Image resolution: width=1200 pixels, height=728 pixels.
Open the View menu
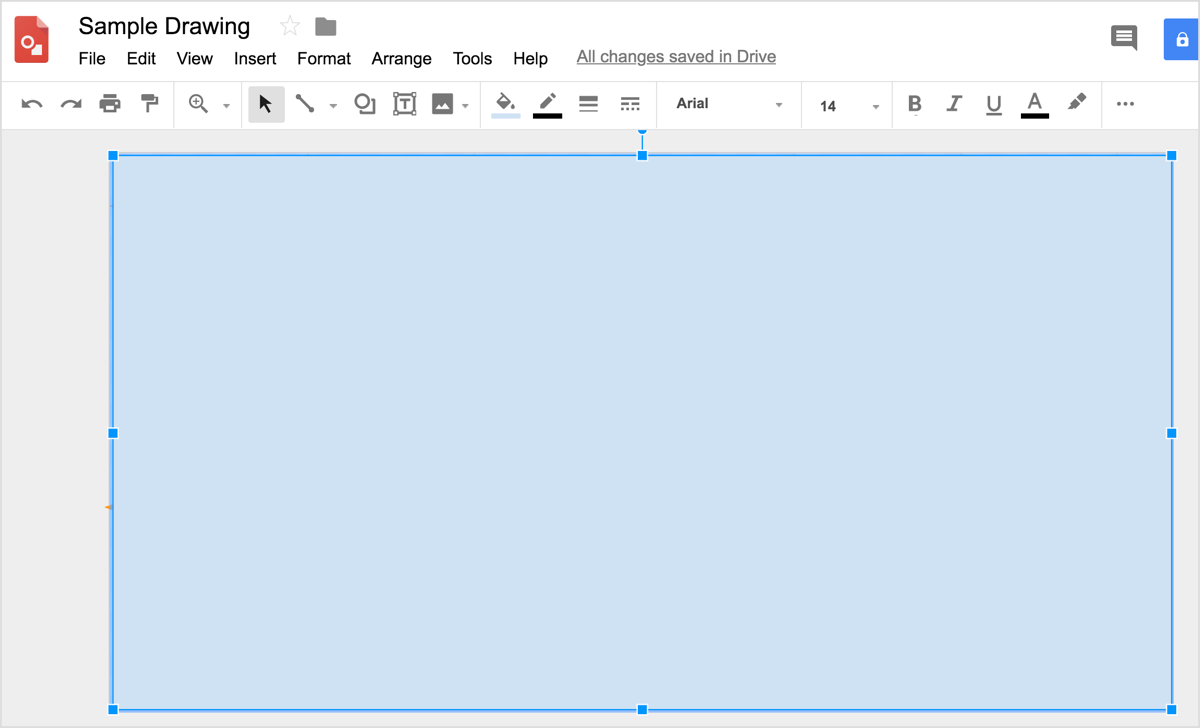(x=194, y=58)
